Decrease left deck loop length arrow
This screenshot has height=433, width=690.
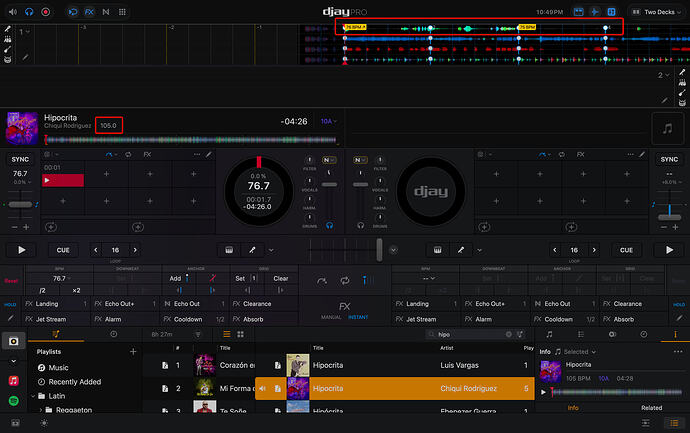coord(95,250)
